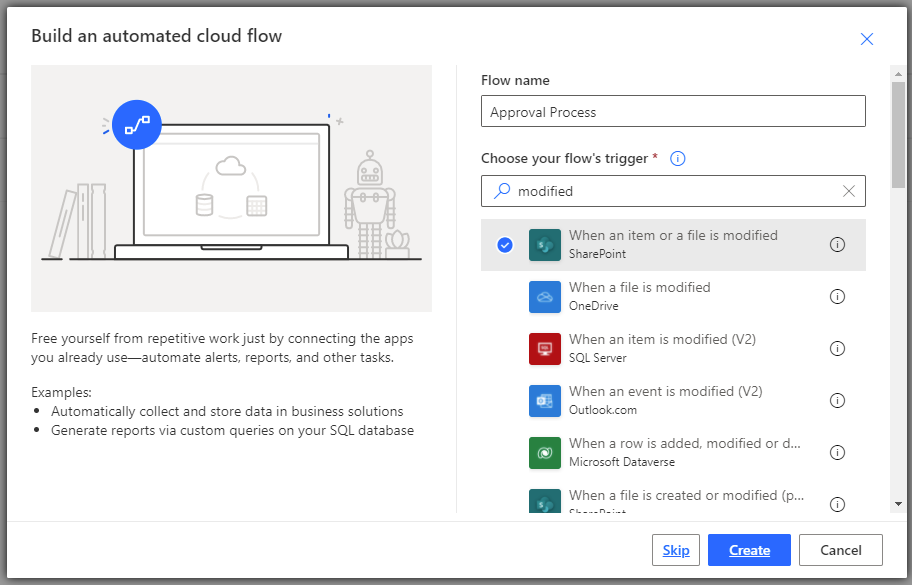Viewport: 912px width, 585px height.
Task: Open info for Outlook.com event modified trigger
Action: point(837,401)
